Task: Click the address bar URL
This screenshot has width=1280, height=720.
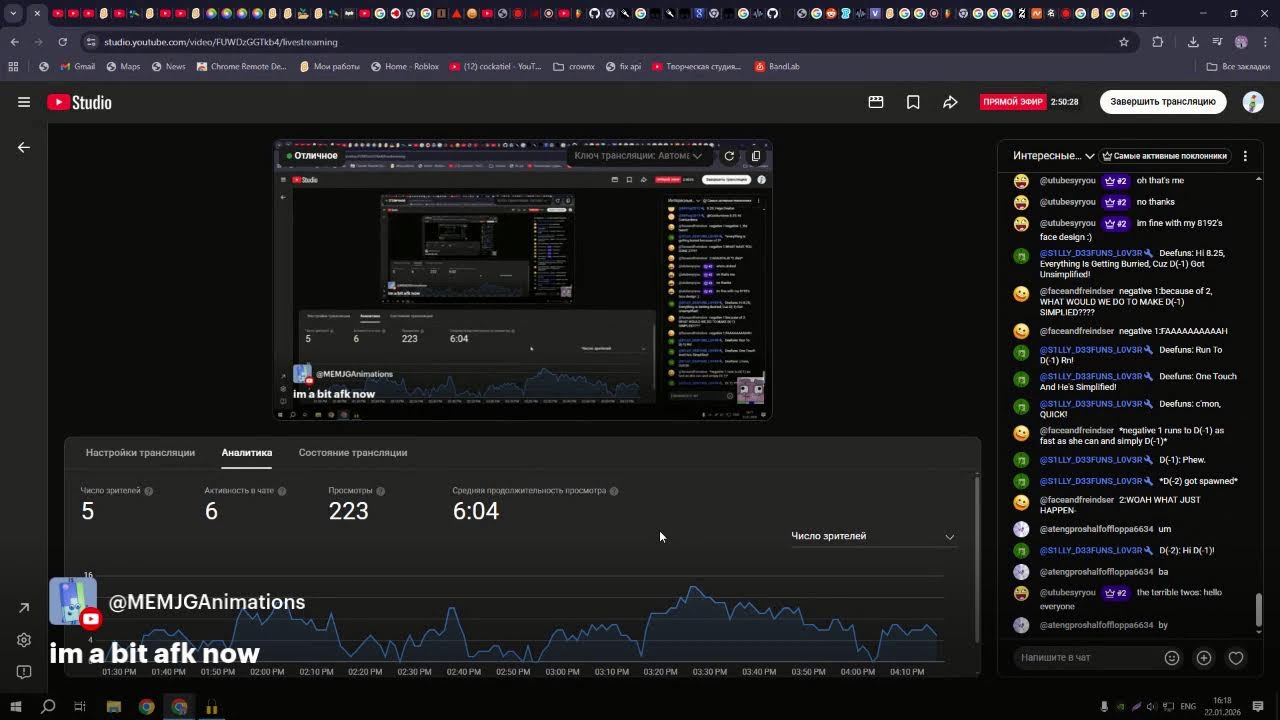Action: 221,42
